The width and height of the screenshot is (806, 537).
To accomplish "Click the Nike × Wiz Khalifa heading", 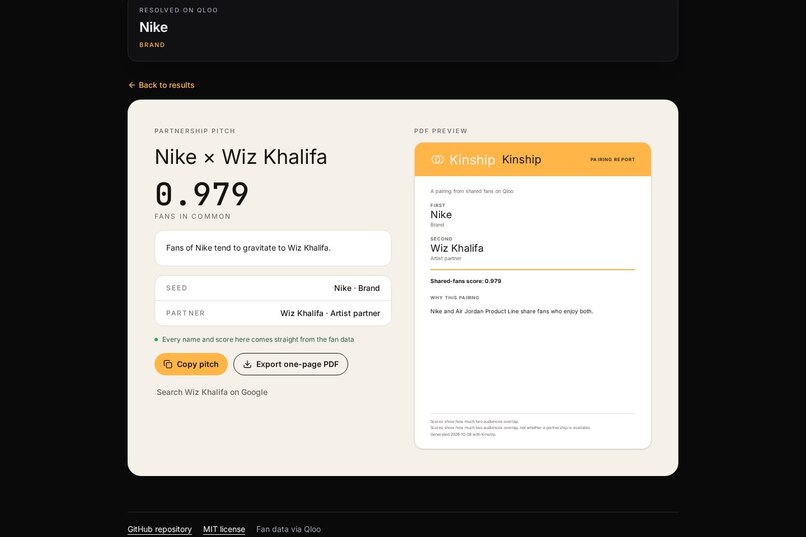I will [x=241, y=157].
